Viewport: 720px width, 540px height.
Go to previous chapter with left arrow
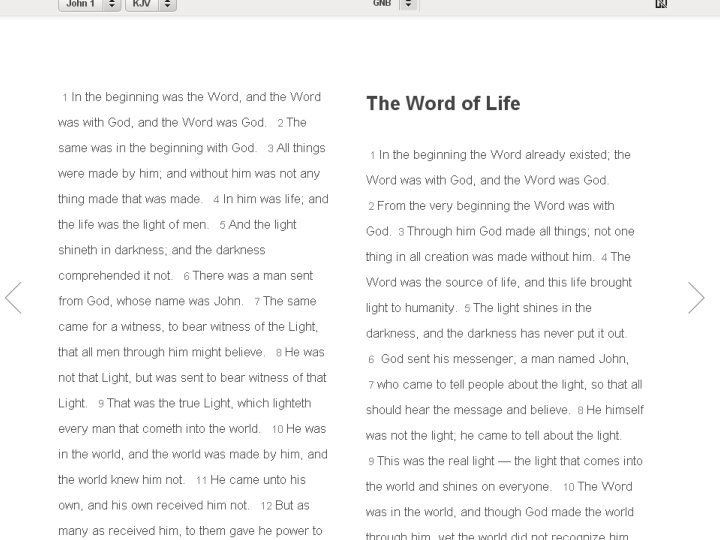click(13, 298)
